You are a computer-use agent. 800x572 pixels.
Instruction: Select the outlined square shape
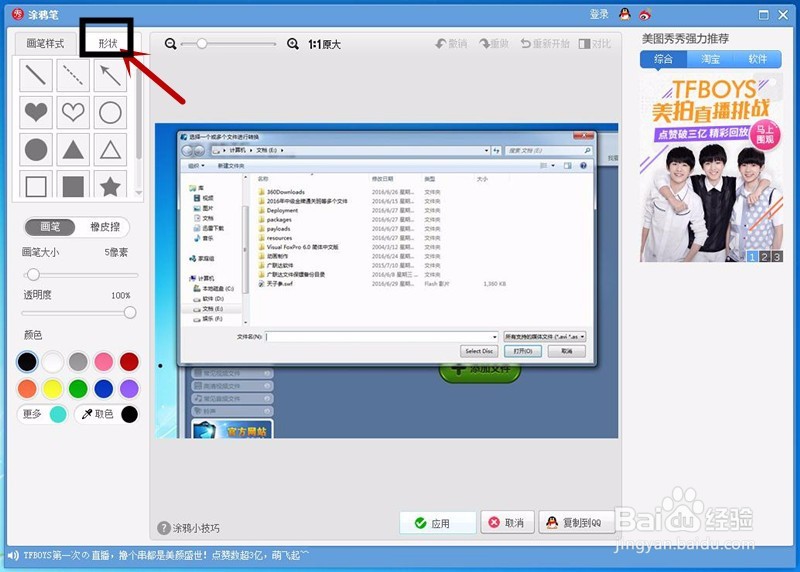[36, 185]
